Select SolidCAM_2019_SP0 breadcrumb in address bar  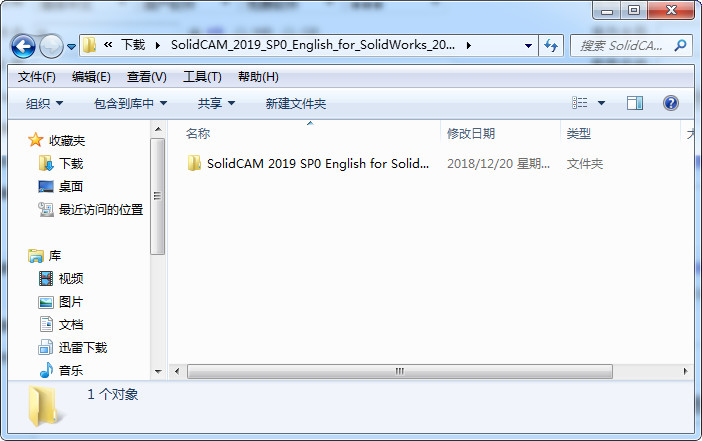point(312,45)
